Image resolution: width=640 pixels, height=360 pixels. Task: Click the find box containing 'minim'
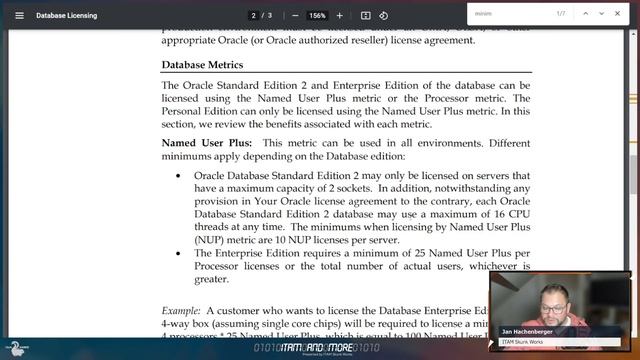point(510,13)
